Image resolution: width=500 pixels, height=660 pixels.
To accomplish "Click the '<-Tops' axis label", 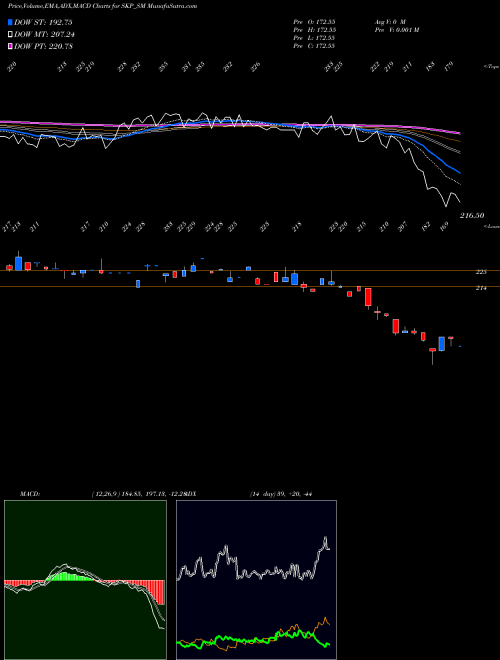I will (492, 67).
